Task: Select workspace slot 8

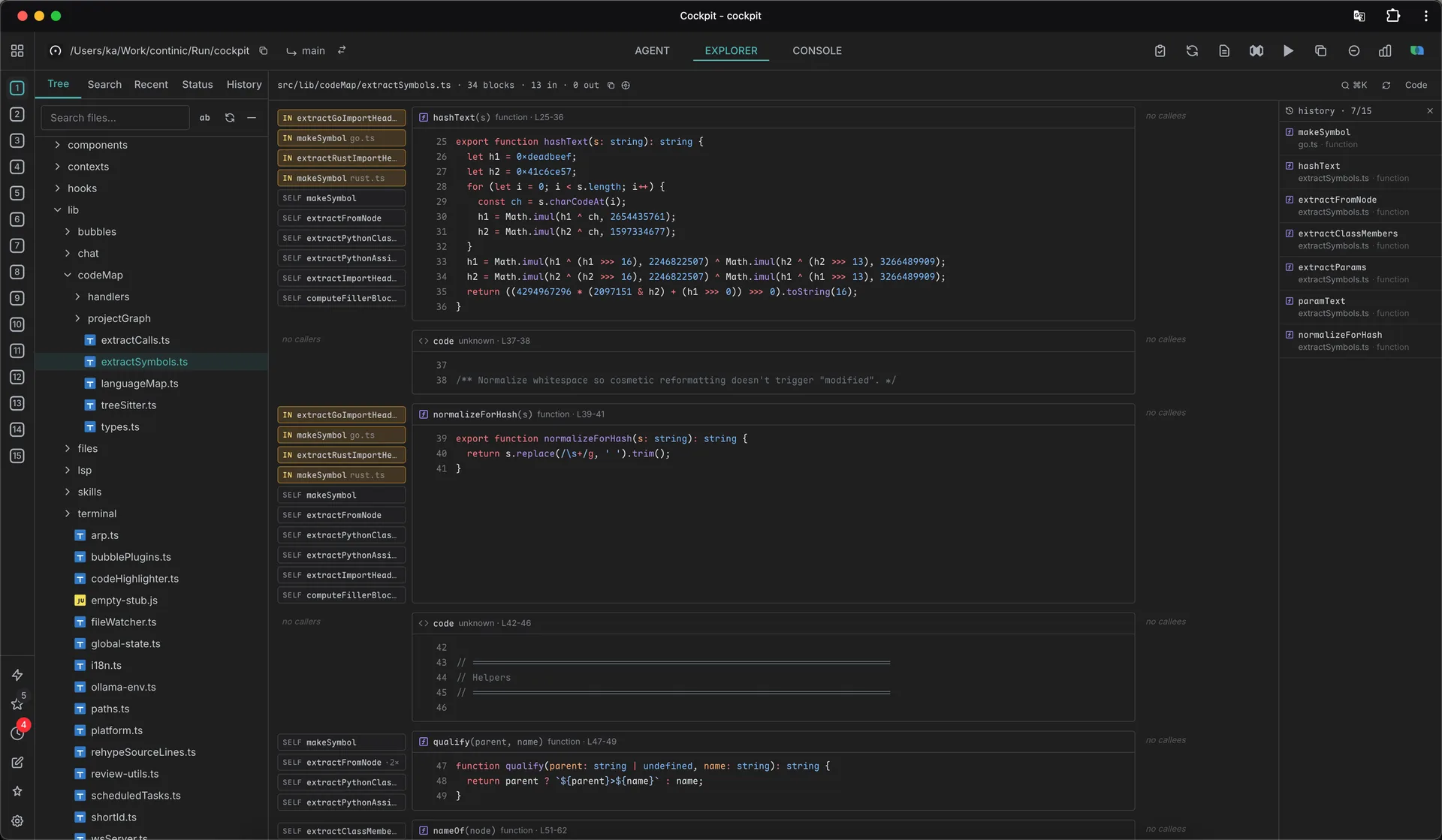Action: [x=17, y=272]
